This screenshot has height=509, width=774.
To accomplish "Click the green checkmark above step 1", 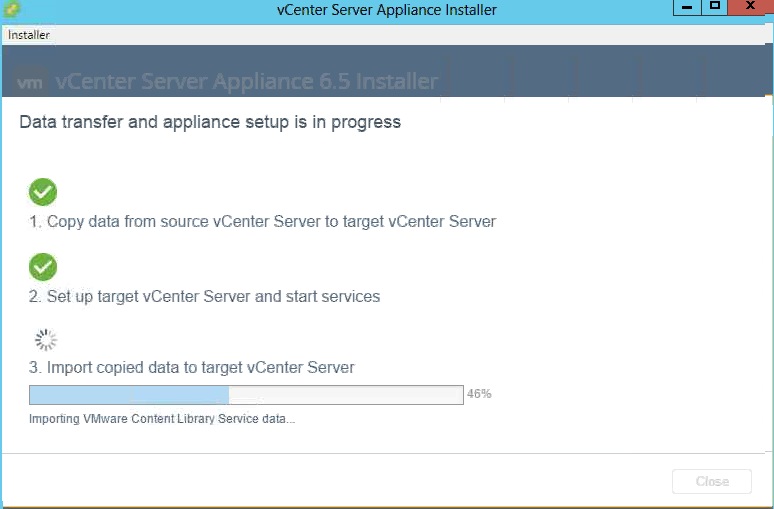I will pyautogui.click(x=43, y=192).
